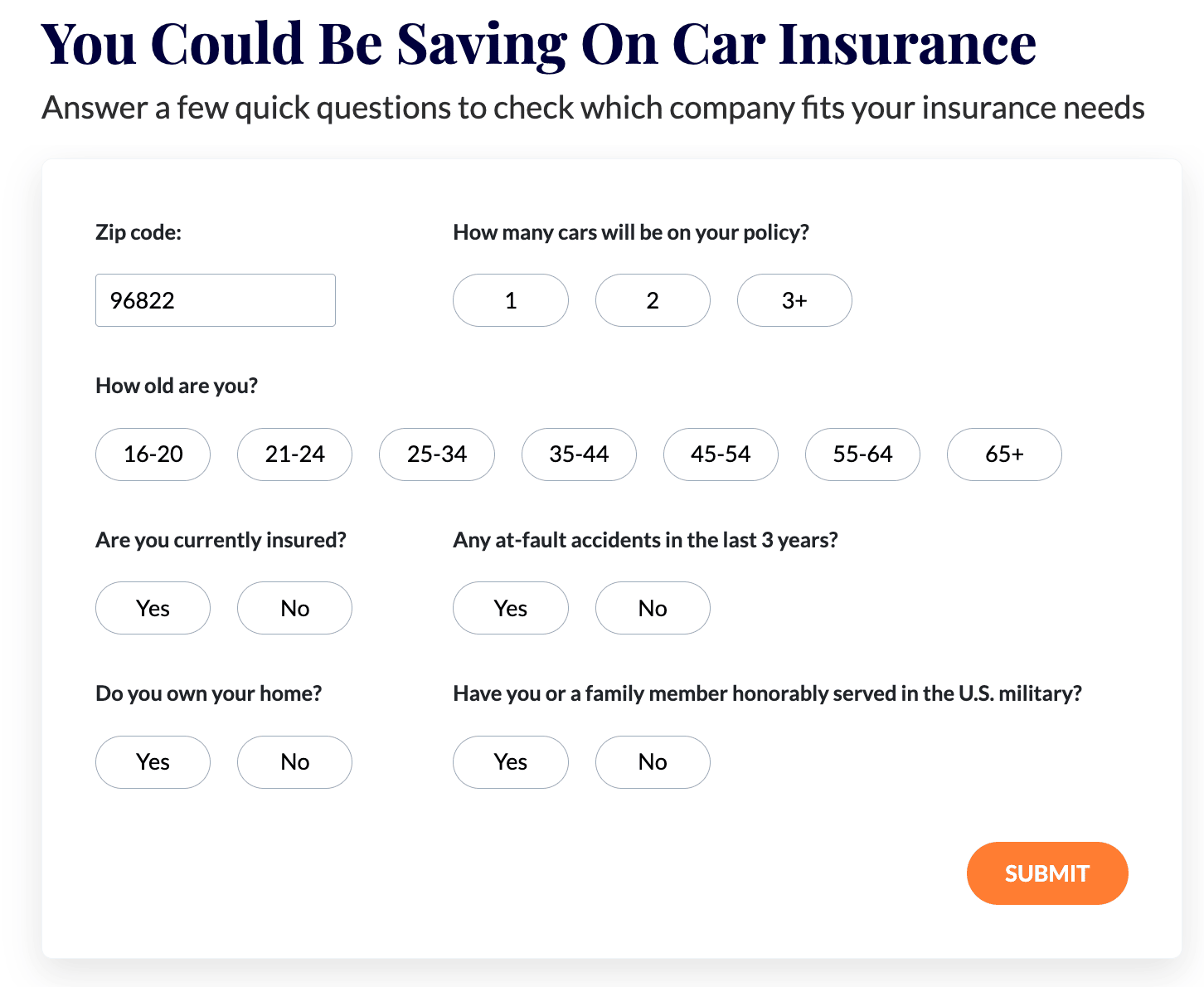Screen dimensions: 1204x987
Task: Select No for at-fault accidents
Action: point(653,608)
